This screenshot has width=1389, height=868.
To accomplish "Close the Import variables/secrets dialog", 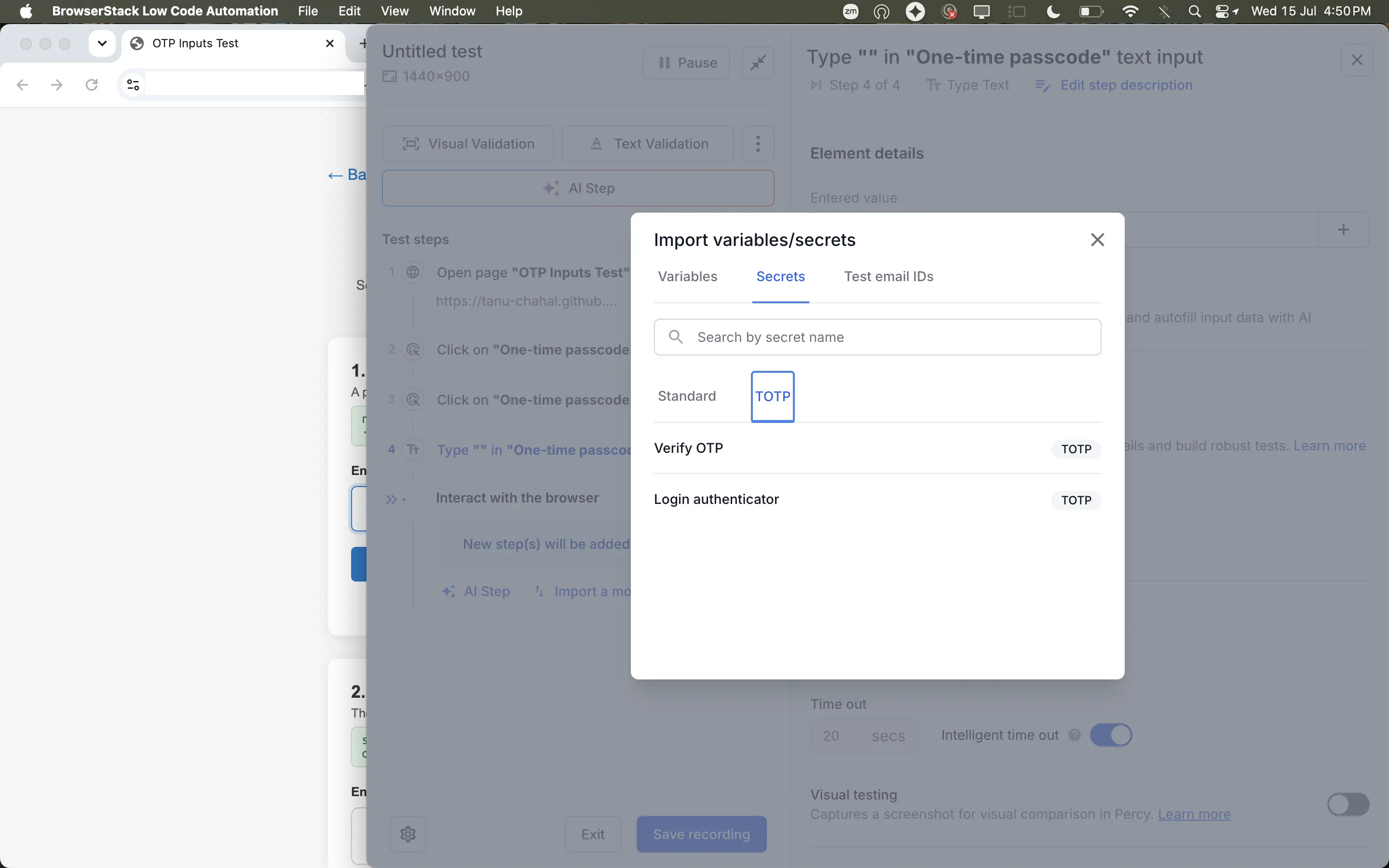I will [x=1097, y=240].
